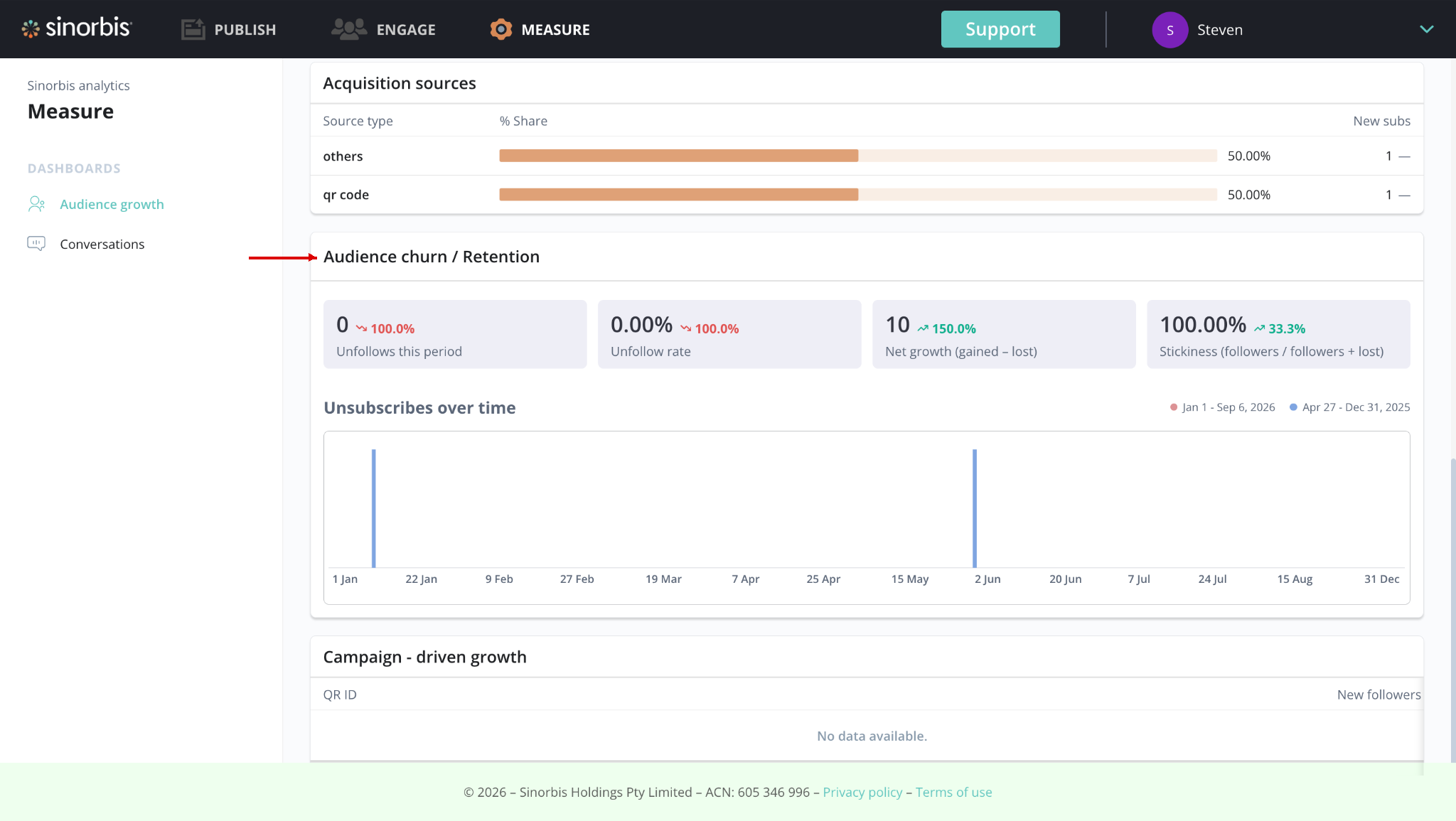Click the QR ID column header

click(x=340, y=694)
